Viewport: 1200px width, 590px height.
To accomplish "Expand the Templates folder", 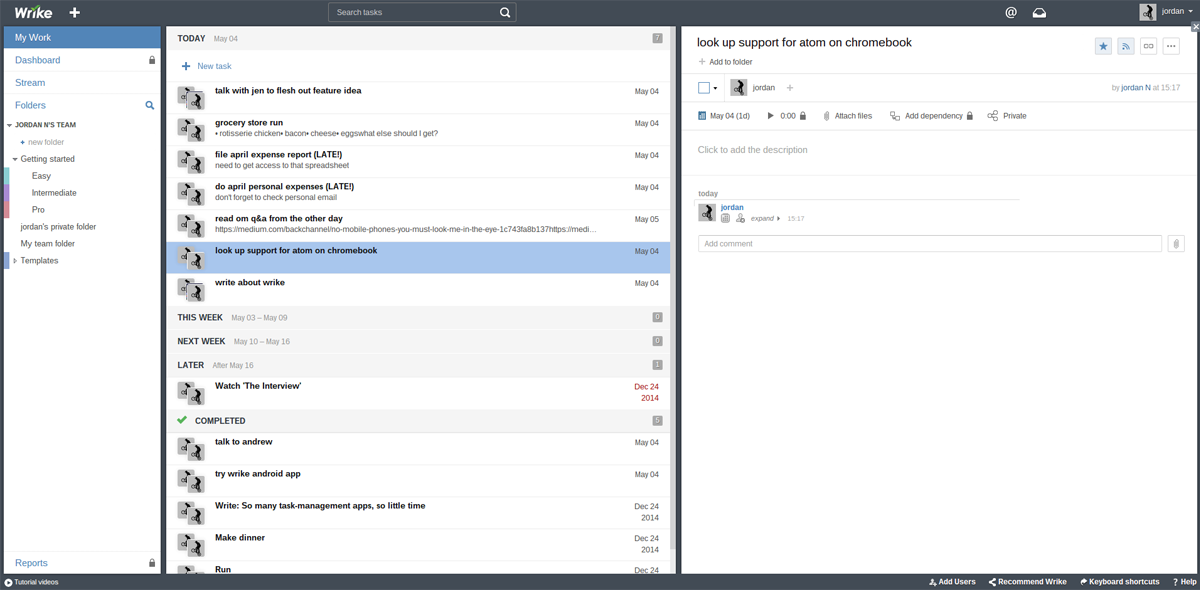I will pos(15,261).
